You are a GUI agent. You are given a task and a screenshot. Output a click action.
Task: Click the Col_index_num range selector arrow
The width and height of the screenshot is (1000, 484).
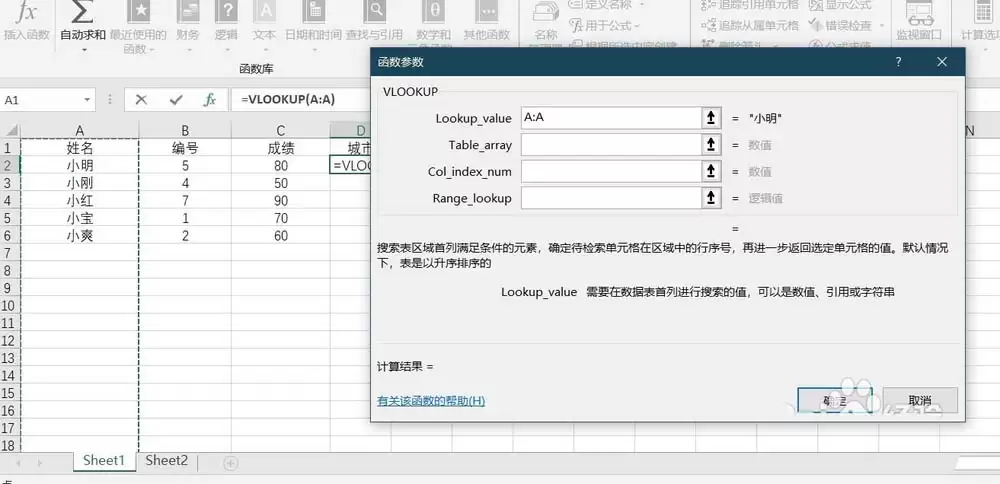711,172
